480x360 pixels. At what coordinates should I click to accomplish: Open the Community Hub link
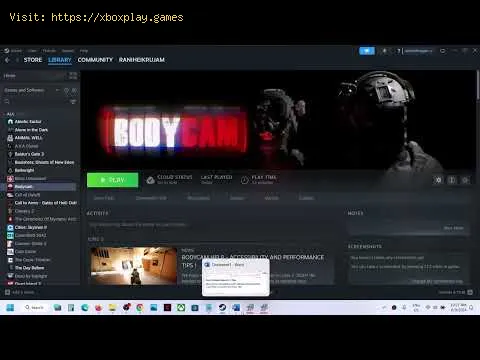coord(151,198)
